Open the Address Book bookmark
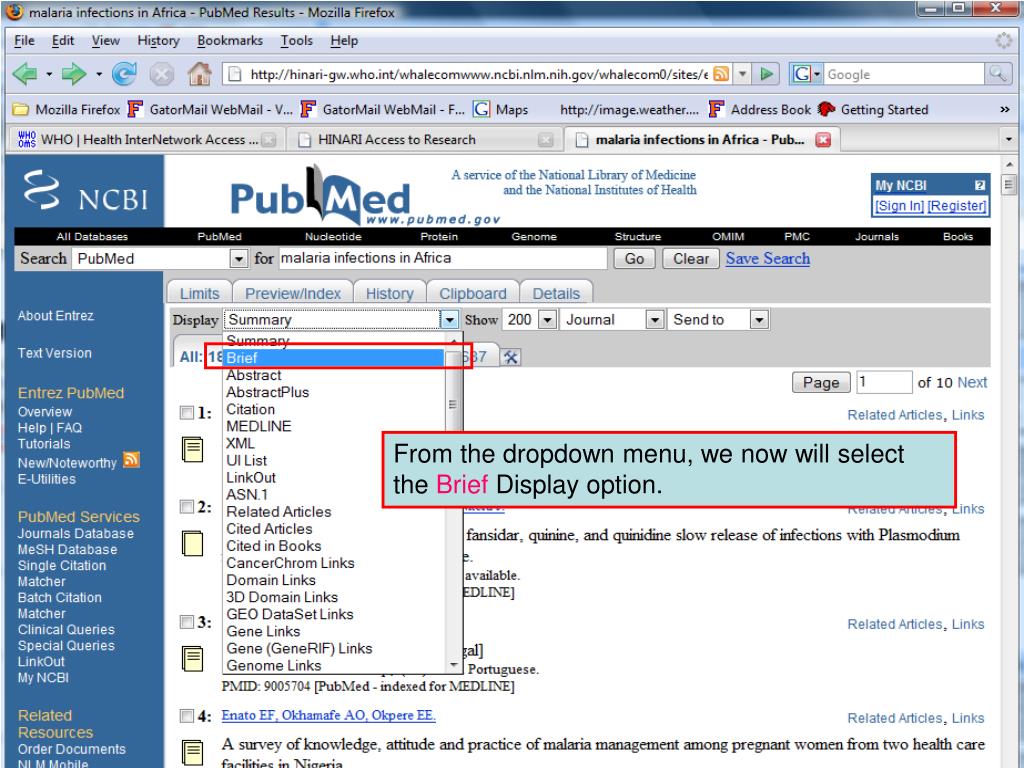 pyautogui.click(x=760, y=110)
